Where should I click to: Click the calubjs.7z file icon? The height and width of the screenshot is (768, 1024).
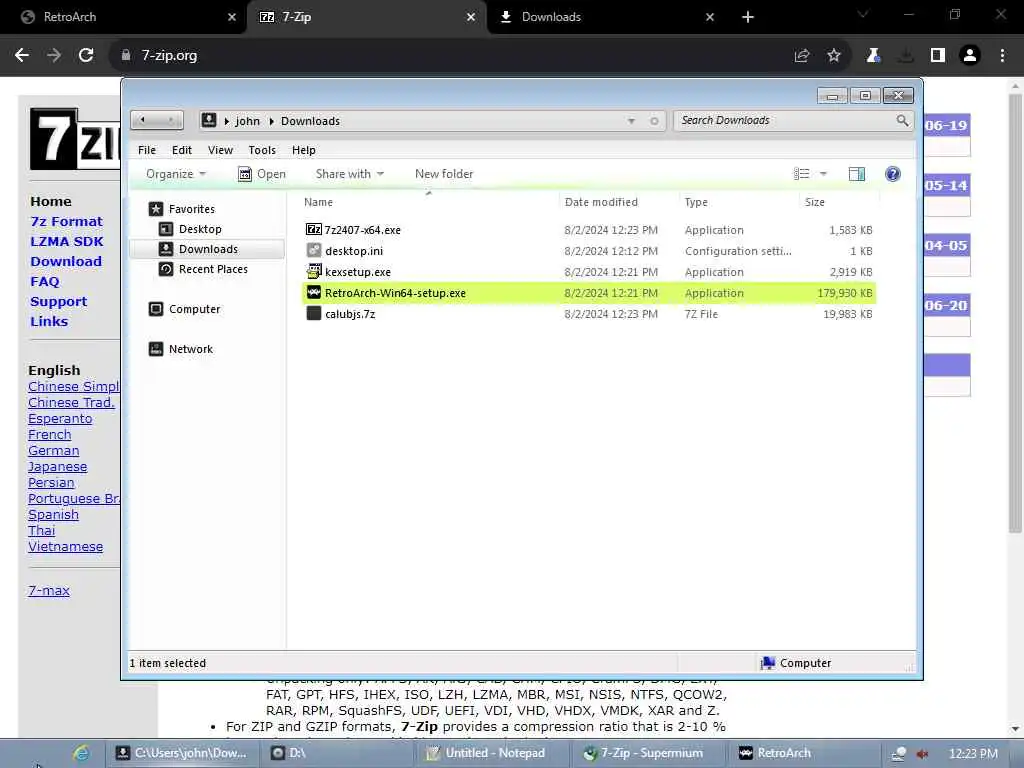click(x=313, y=313)
